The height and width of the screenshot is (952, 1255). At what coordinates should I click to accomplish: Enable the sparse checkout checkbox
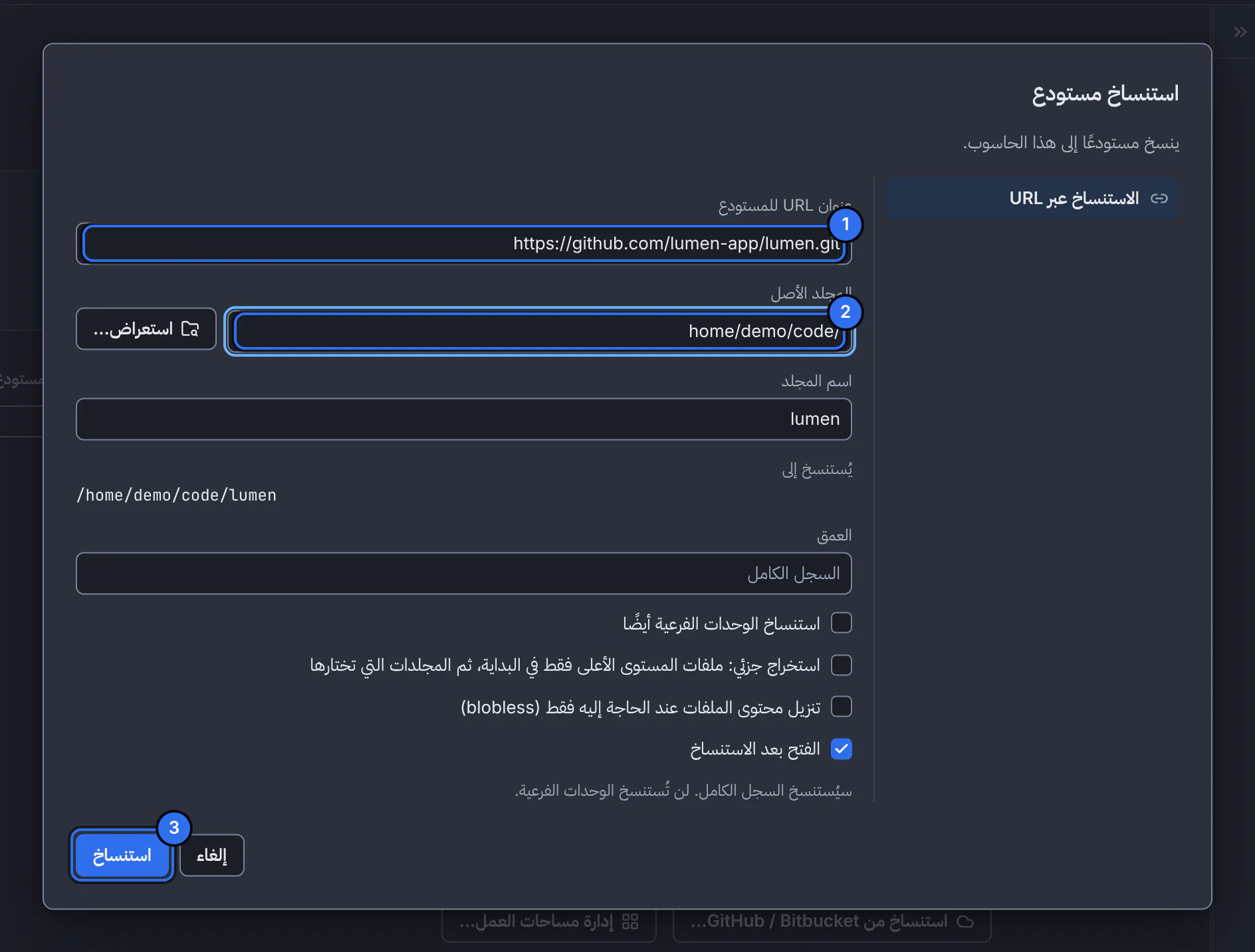(842, 665)
